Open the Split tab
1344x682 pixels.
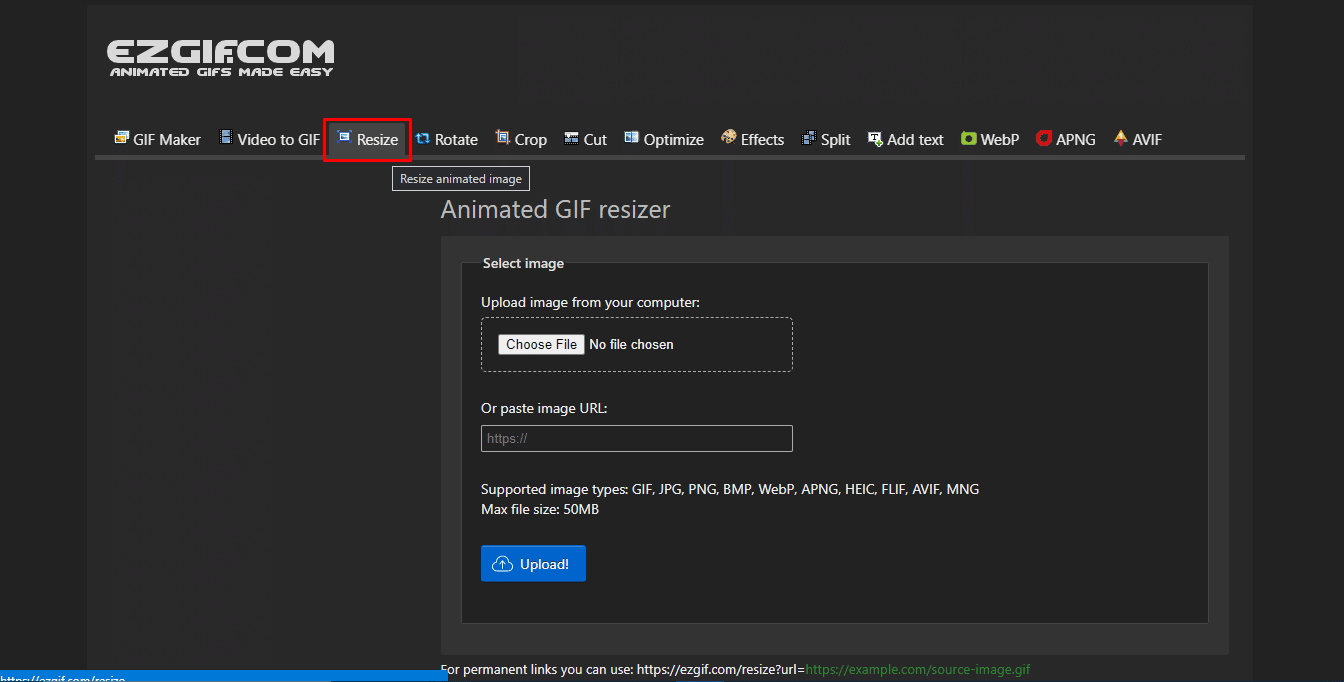click(826, 139)
